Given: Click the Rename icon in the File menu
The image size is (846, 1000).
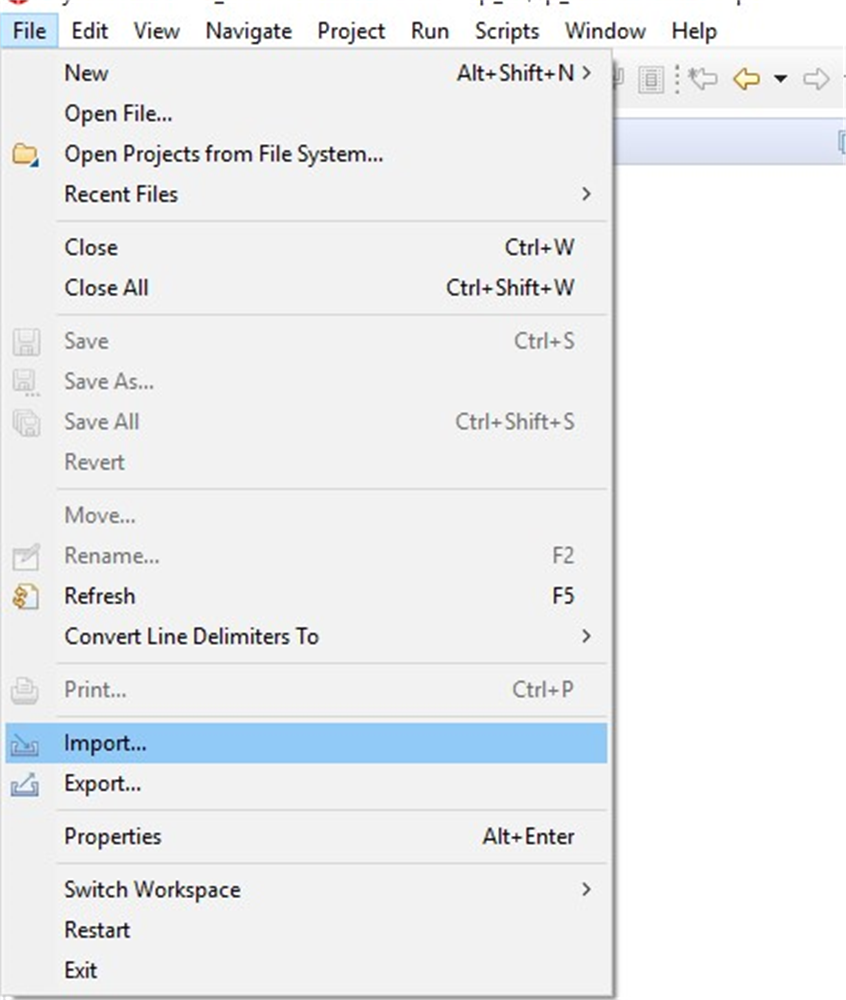Looking at the screenshot, I should pyautogui.click(x=26, y=556).
